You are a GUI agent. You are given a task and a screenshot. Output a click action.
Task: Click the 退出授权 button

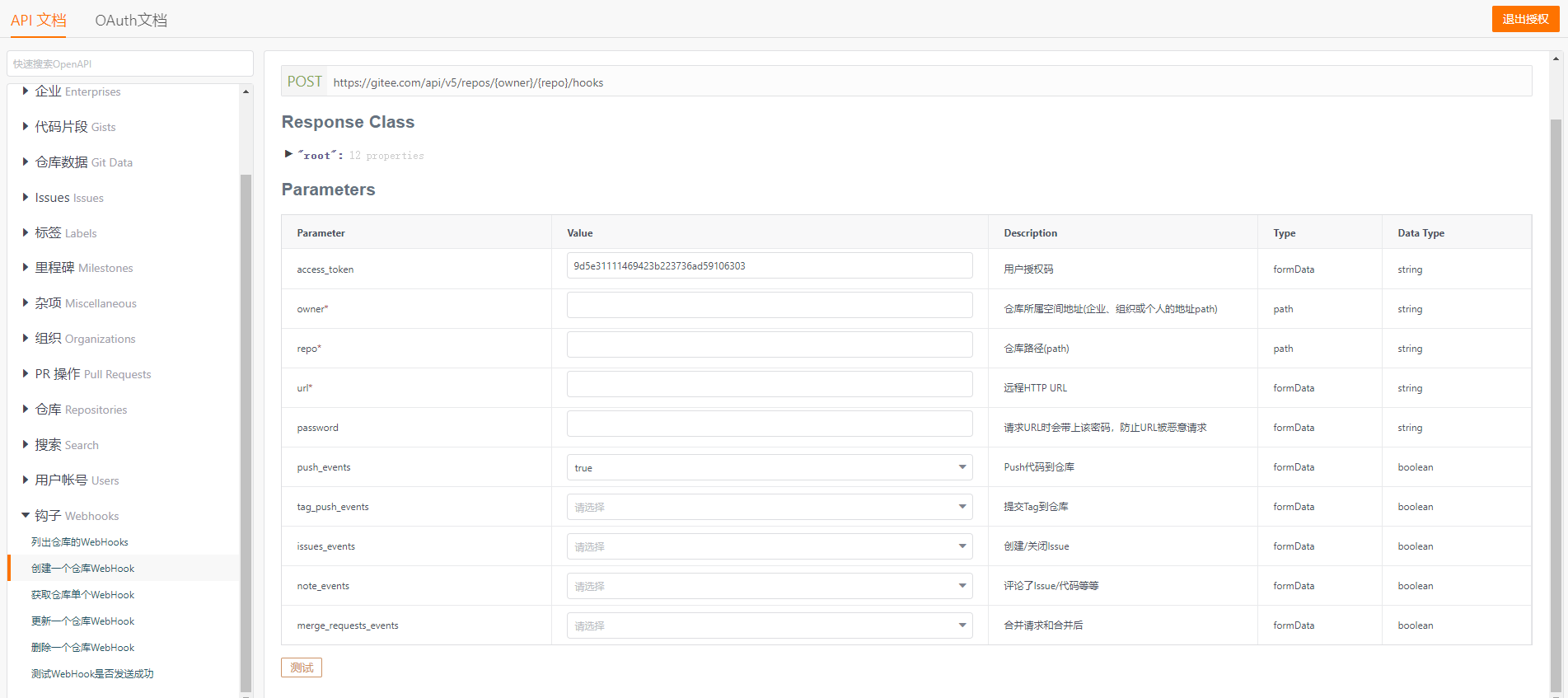(1525, 19)
